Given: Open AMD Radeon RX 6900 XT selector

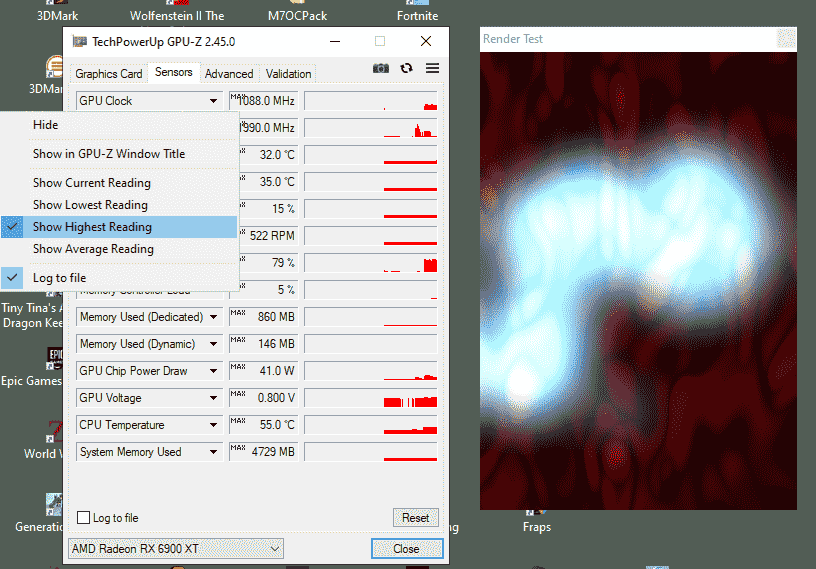Looking at the screenshot, I should pos(176,549).
